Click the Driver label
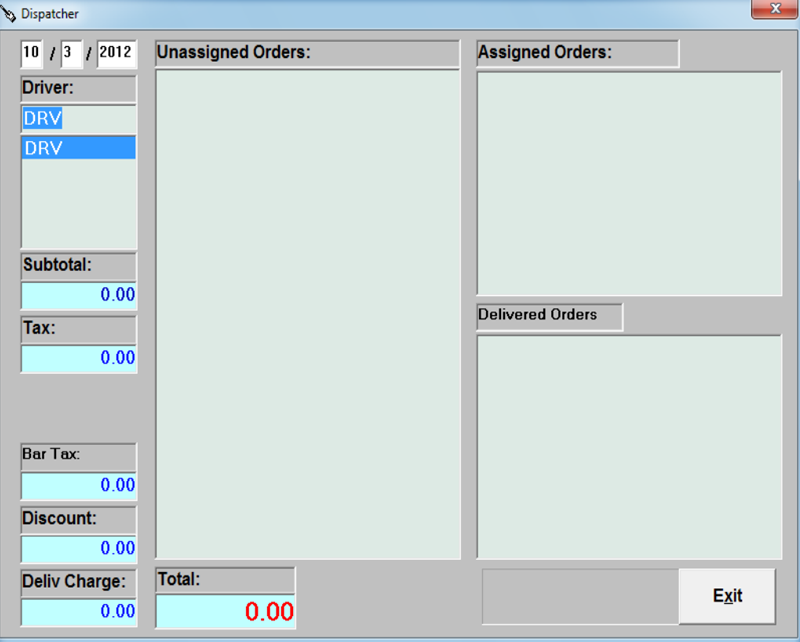800x642 pixels. click(79, 89)
